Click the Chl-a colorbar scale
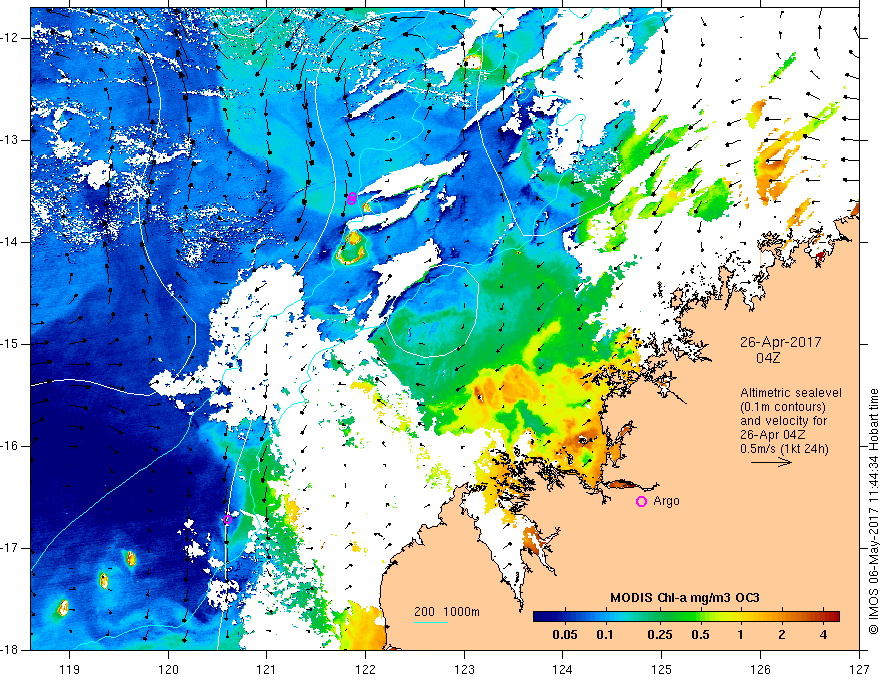 [686, 616]
